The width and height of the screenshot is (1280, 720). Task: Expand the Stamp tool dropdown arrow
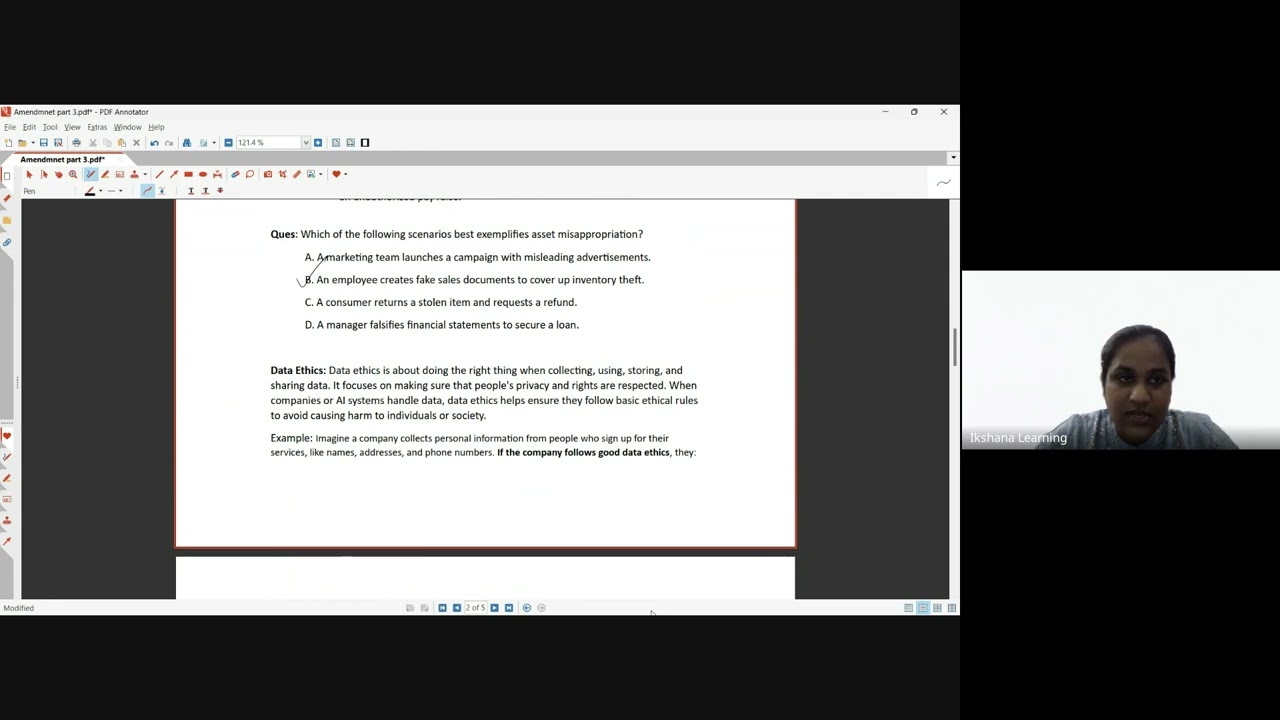coord(145,174)
